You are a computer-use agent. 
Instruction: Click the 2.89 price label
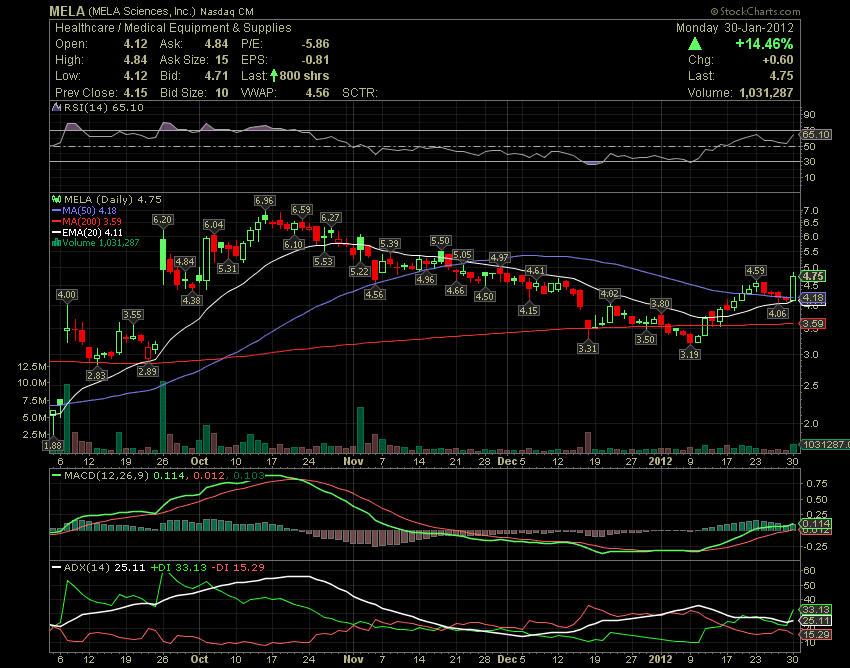pos(147,371)
